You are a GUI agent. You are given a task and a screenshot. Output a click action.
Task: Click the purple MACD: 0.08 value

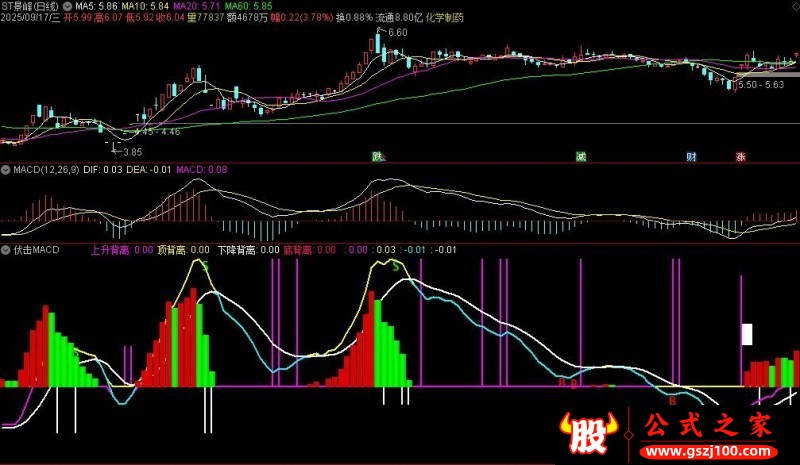pyautogui.click(x=202, y=170)
